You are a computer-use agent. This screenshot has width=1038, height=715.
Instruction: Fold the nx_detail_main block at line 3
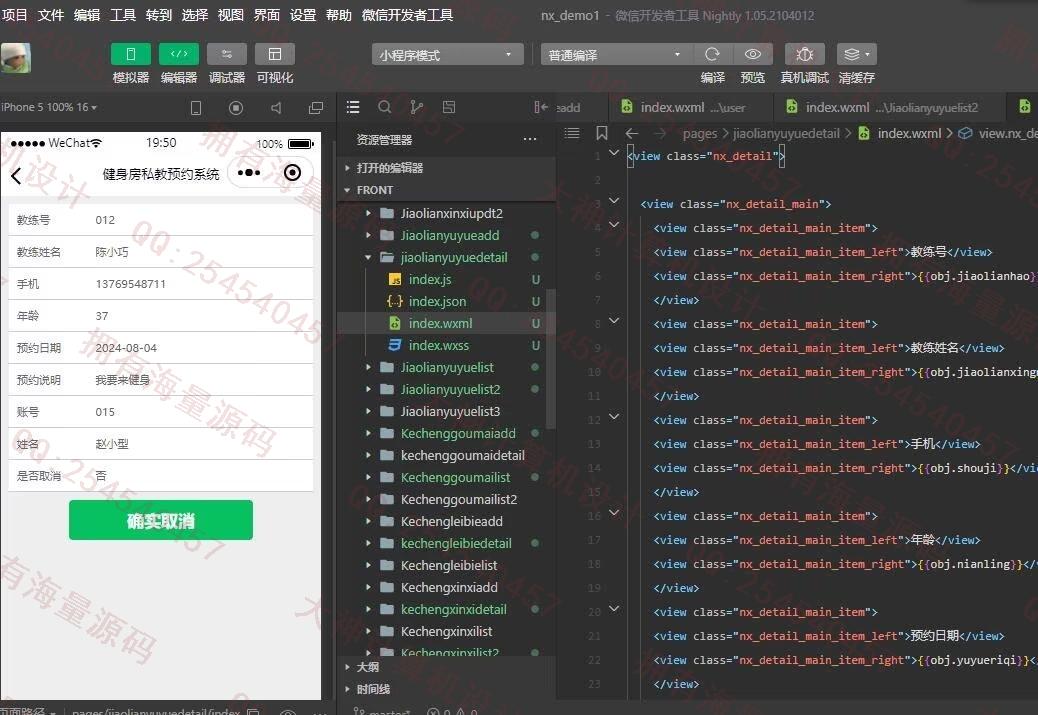[x=614, y=201]
